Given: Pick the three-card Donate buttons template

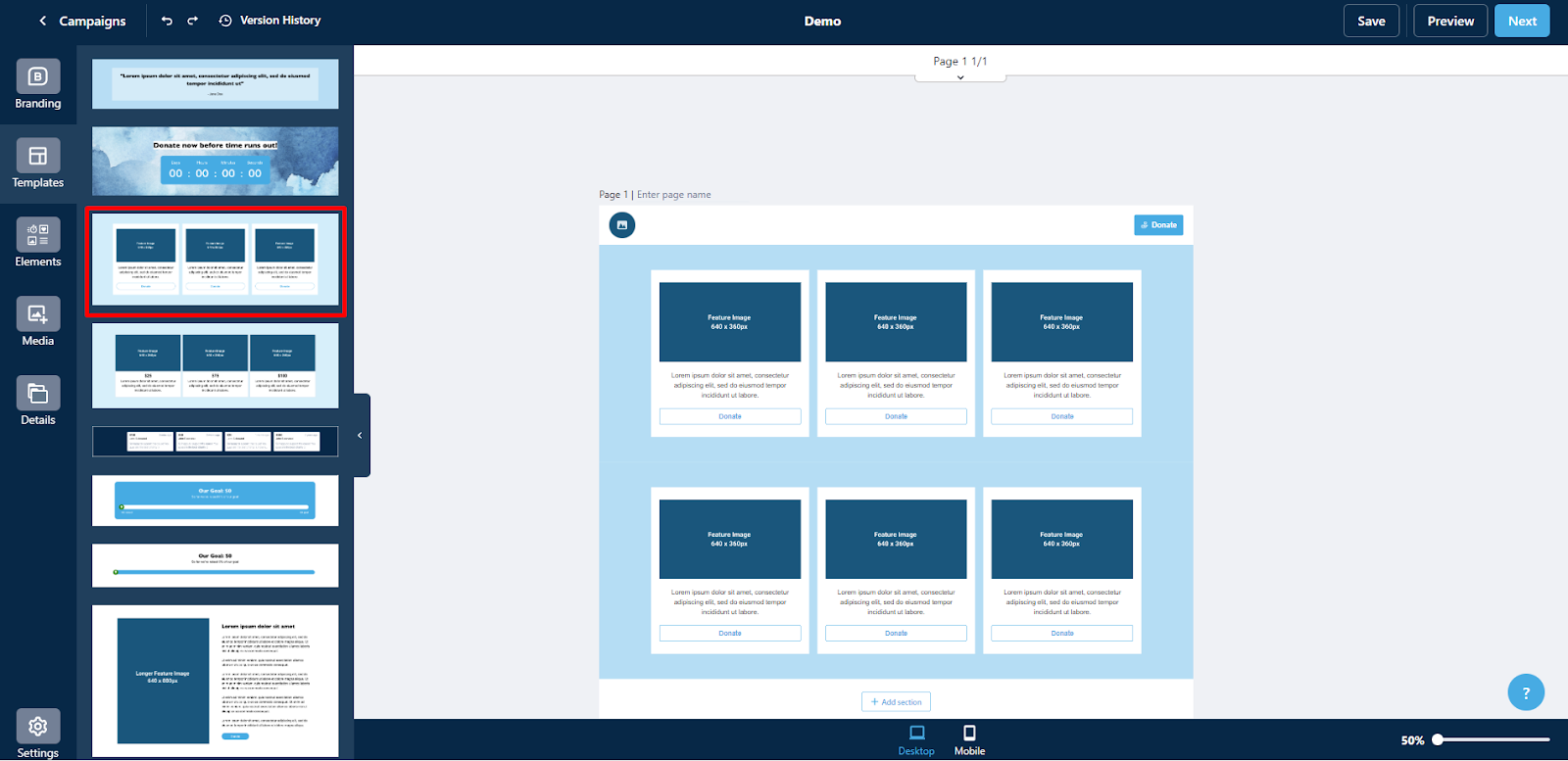Looking at the screenshot, I should [x=216, y=261].
